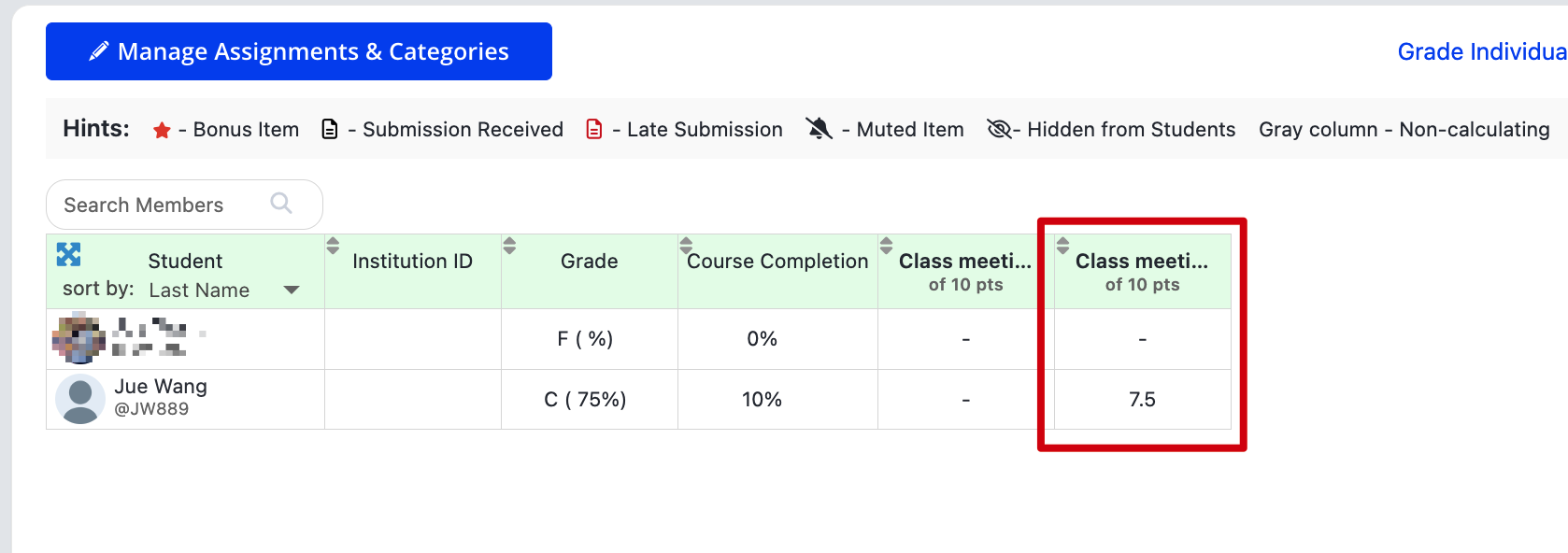Click Jue Wang's avatar icon

80,399
